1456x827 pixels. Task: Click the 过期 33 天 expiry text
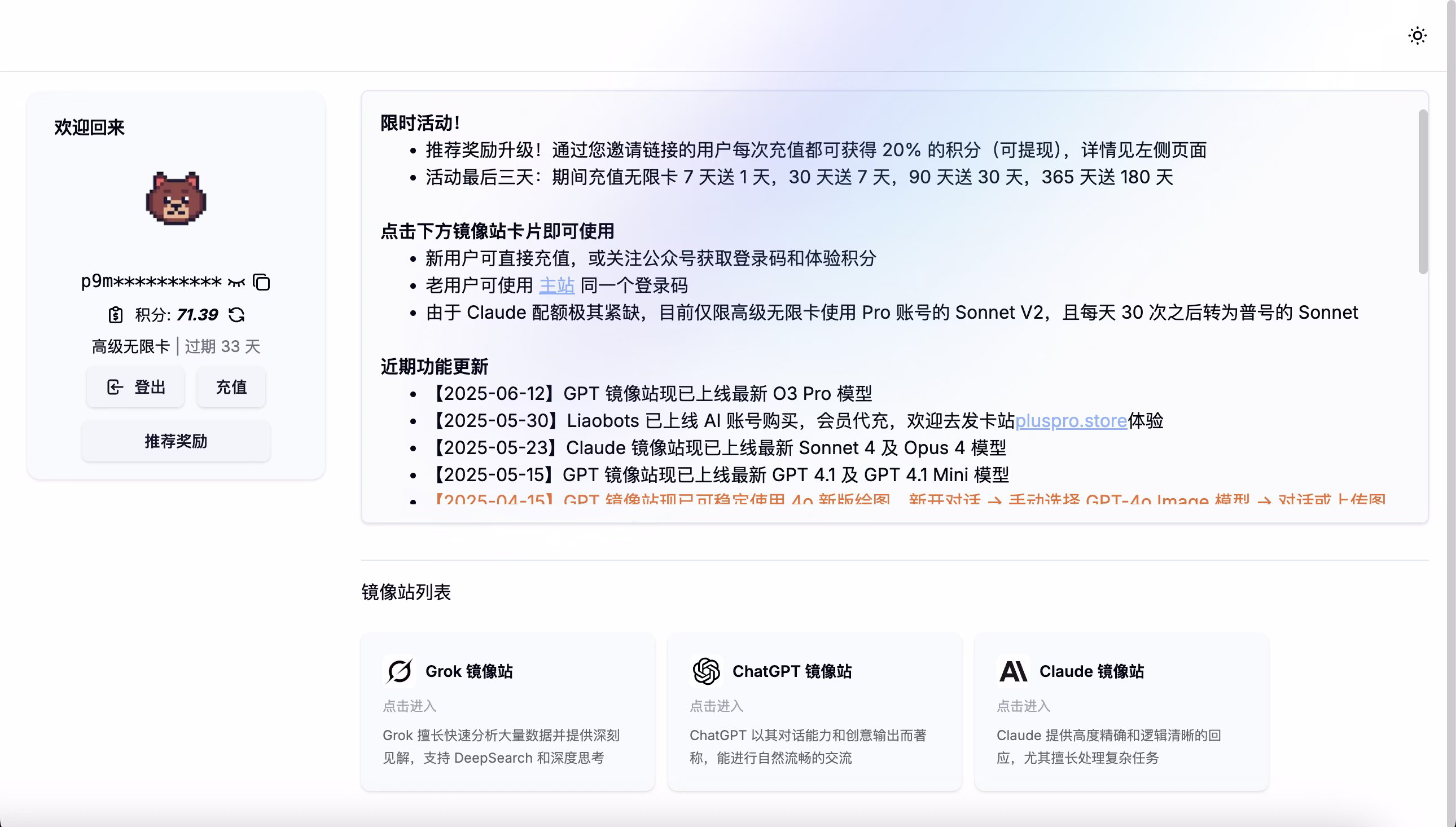(x=223, y=346)
